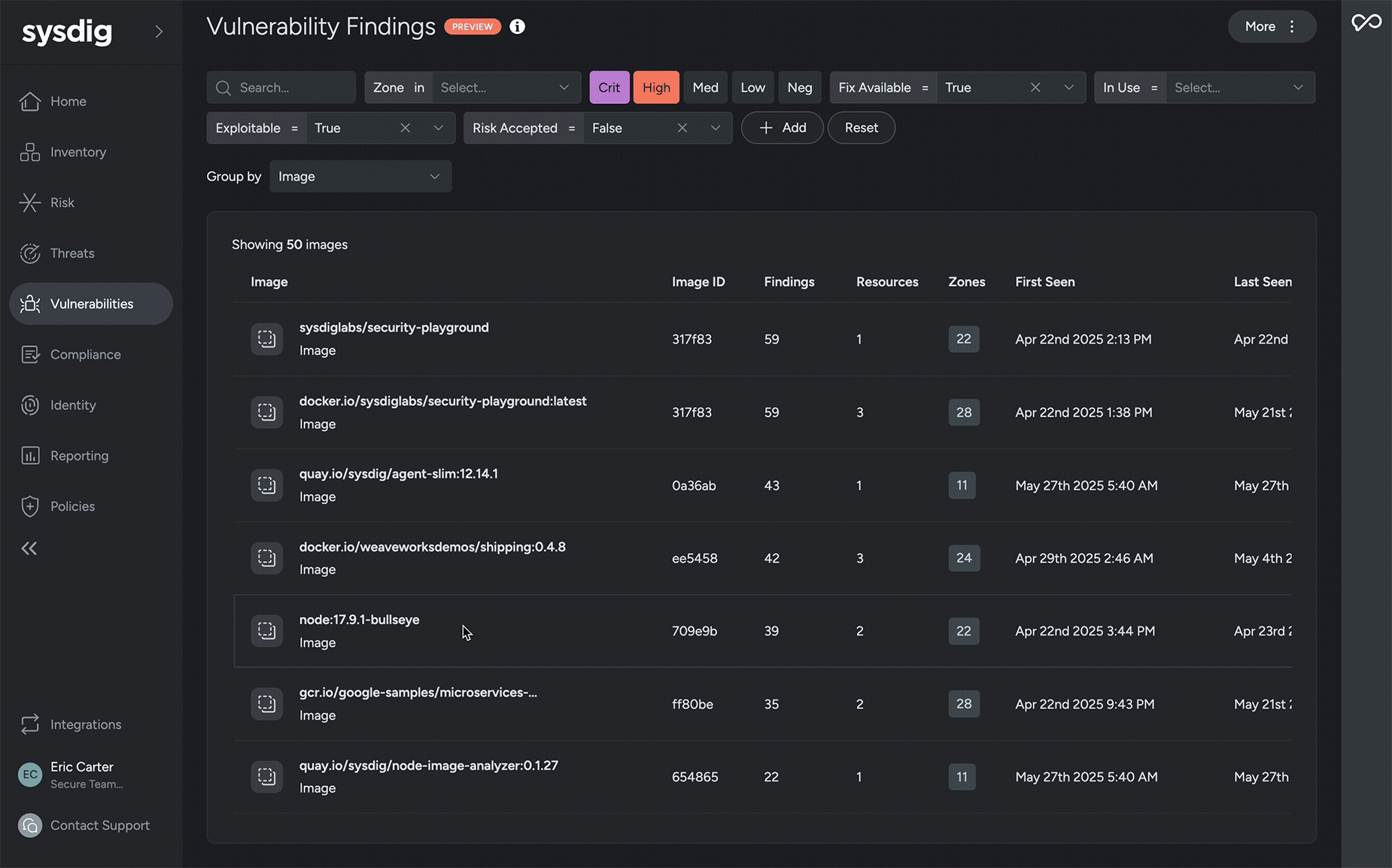Image resolution: width=1392 pixels, height=868 pixels.
Task: Click the Inventory sidebar icon
Action: [x=30, y=152]
